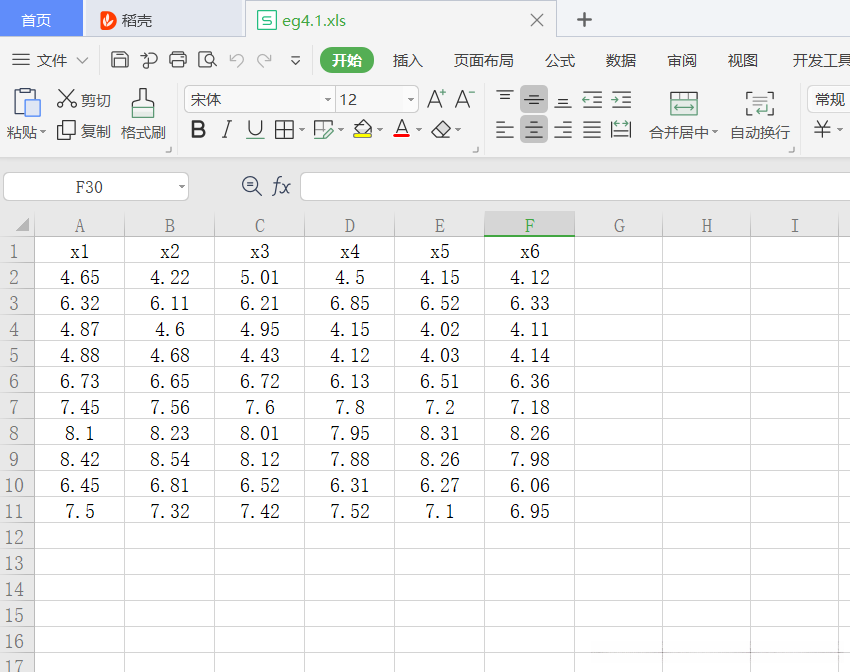
Task: Click the Save icon in quick toolbar
Action: click(x=120, y=60)
